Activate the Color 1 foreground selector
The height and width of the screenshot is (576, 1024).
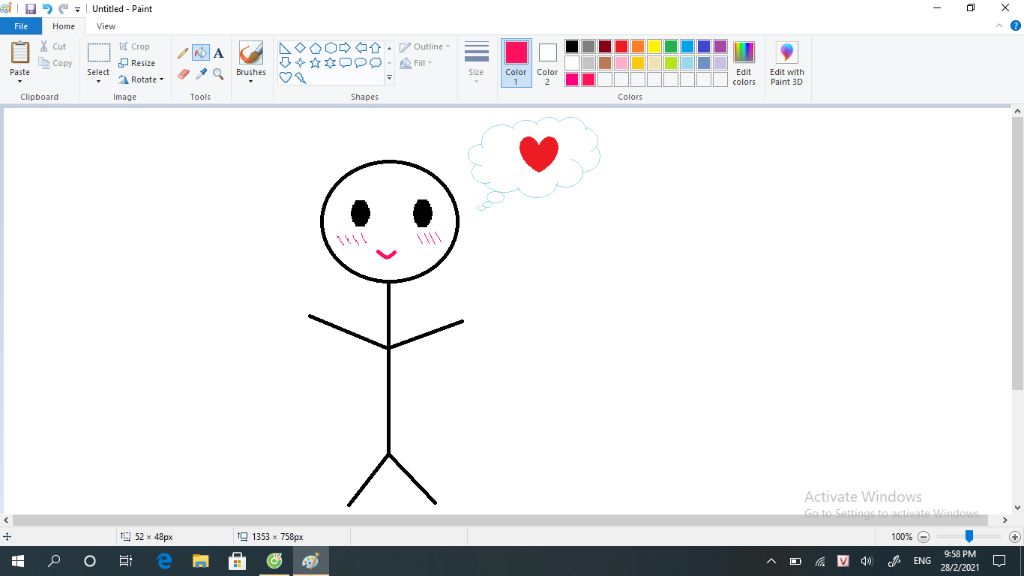[516, 63]
